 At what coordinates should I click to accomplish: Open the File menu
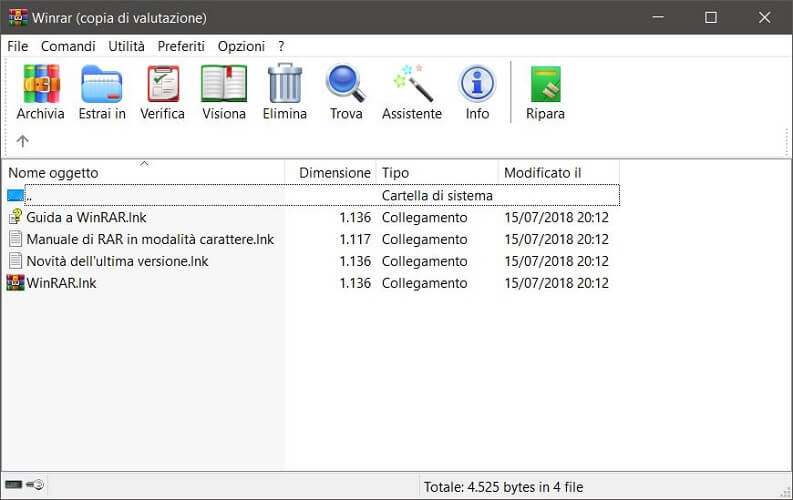coord(18,46)
